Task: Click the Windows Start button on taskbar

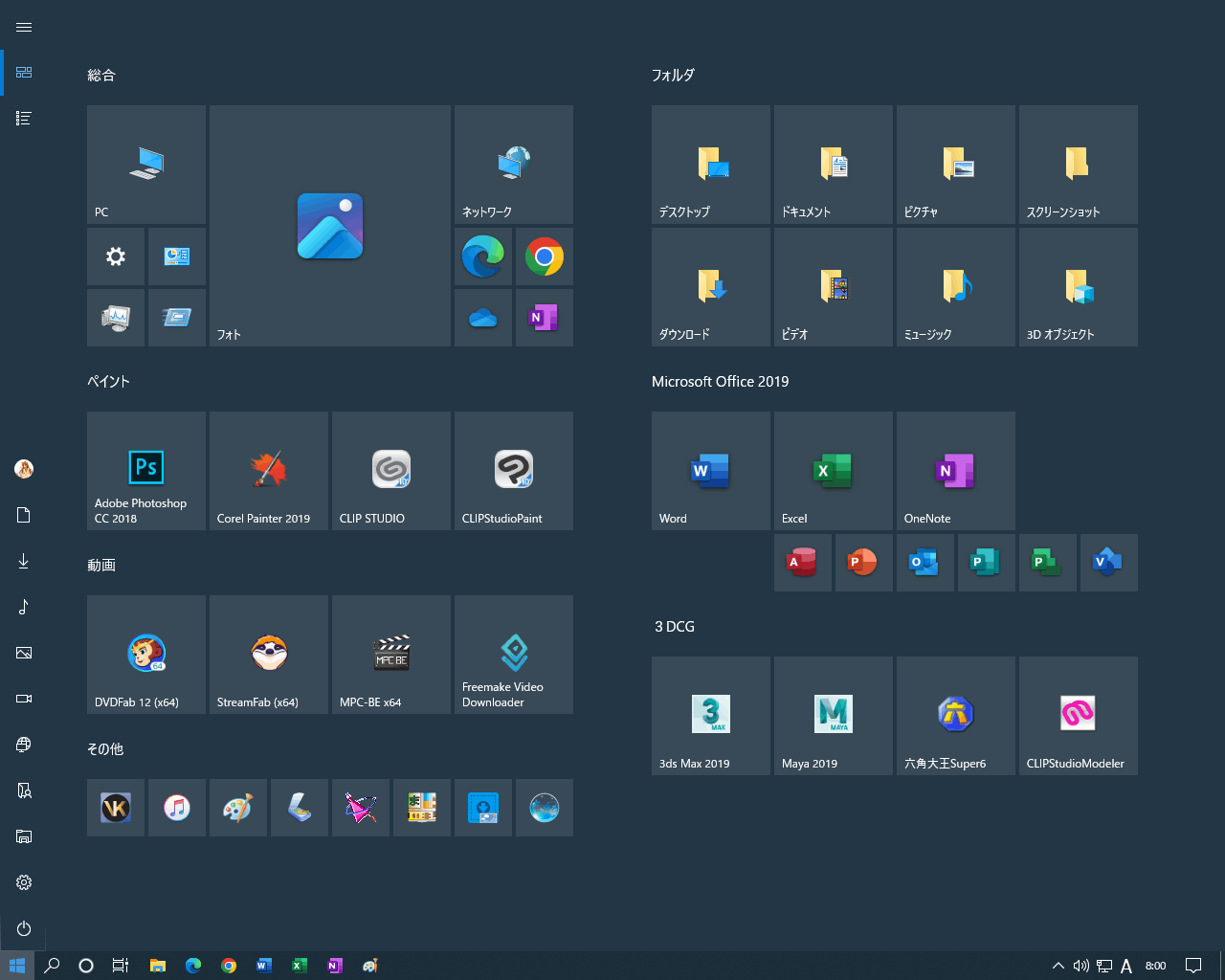Action: pyautogui.click(x=17, y=966)
